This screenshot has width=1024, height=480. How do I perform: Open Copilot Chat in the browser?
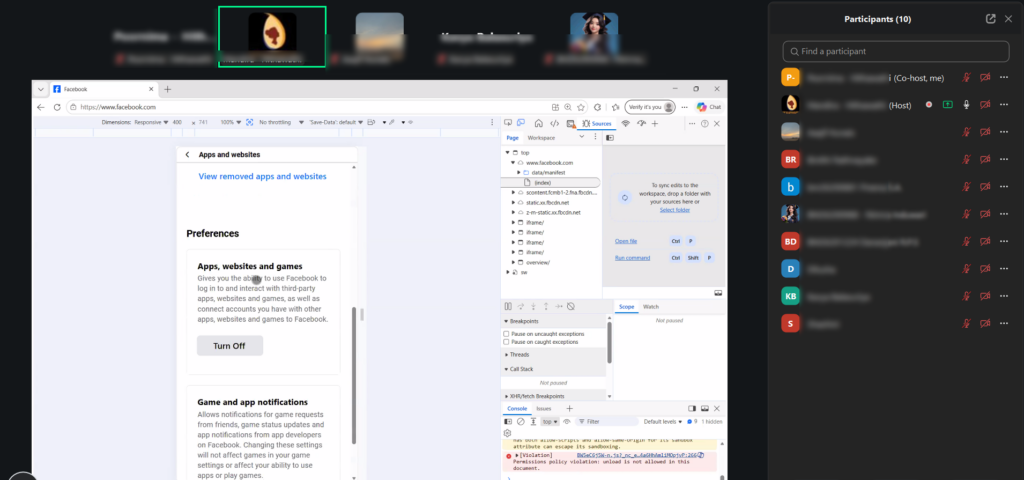[x=709, y=107]
